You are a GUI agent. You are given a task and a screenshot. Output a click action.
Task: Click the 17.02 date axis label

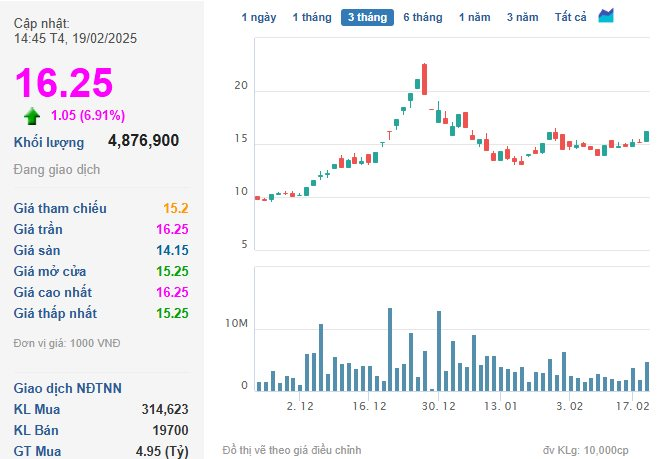point(632,406)
